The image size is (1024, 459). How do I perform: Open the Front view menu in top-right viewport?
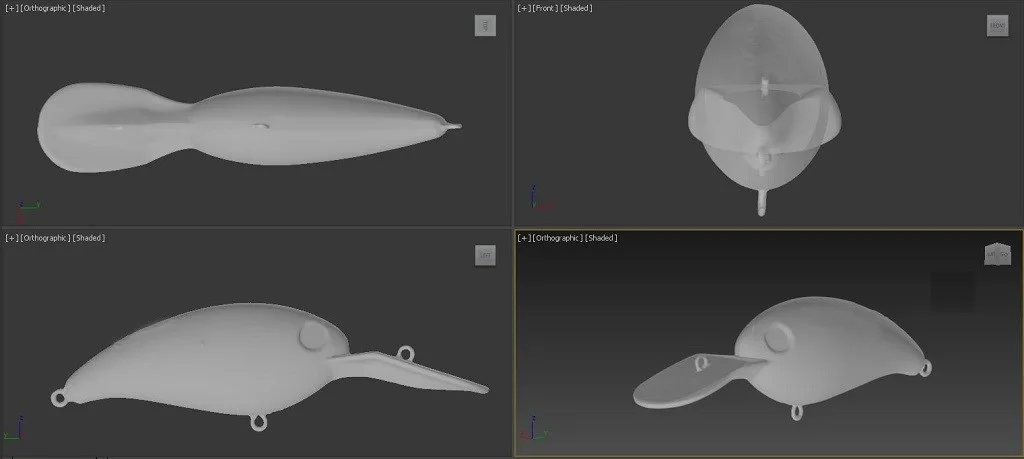pos(545,8)
